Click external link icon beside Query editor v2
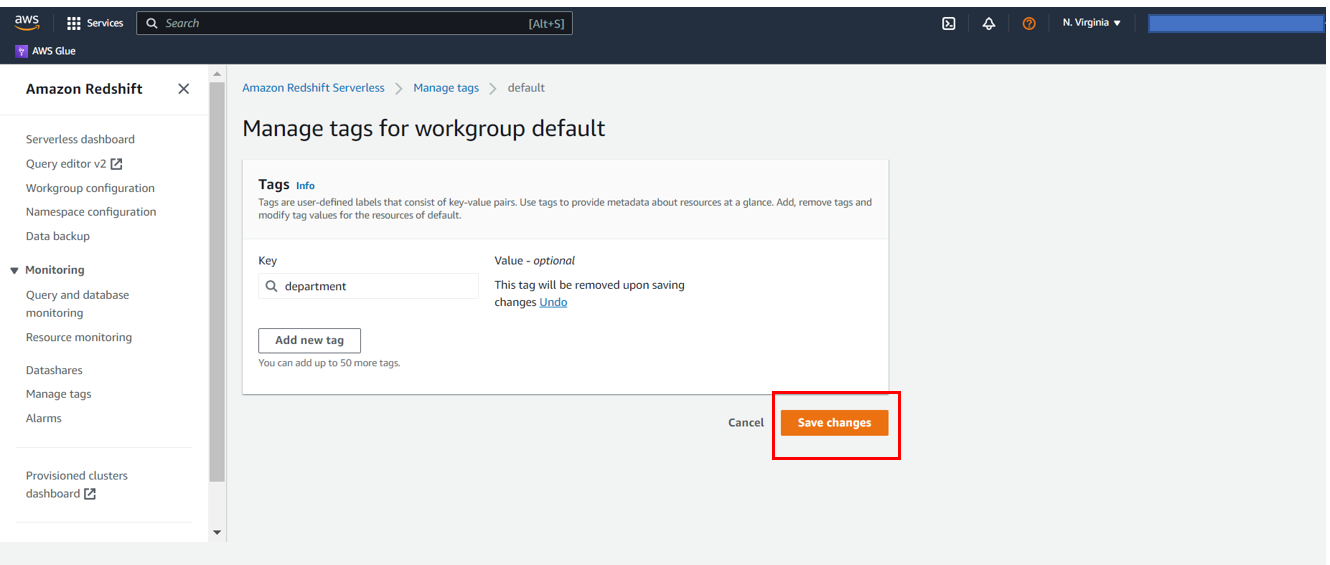Viewport: 1330px width, 565px height. 116,164
